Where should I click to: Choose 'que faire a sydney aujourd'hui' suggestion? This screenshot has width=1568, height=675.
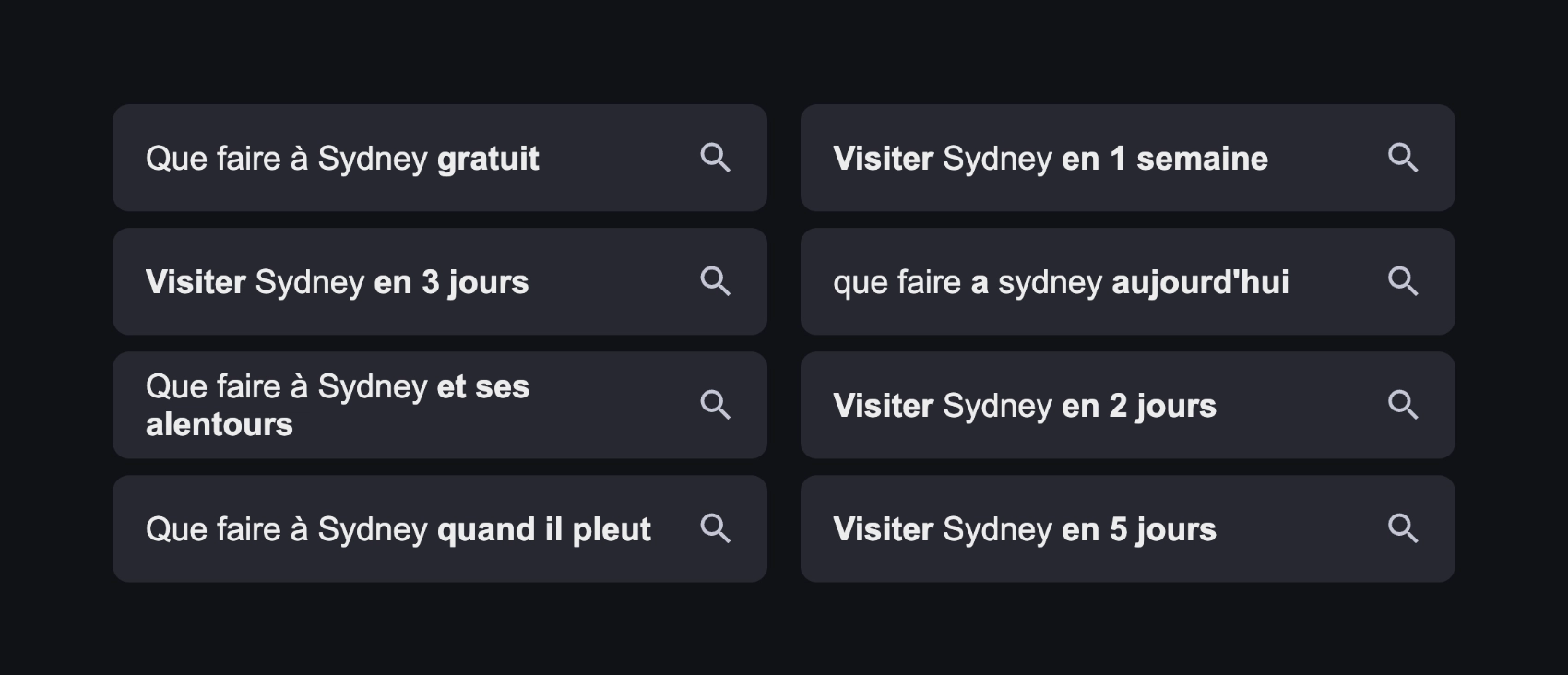coord(1061,282)
